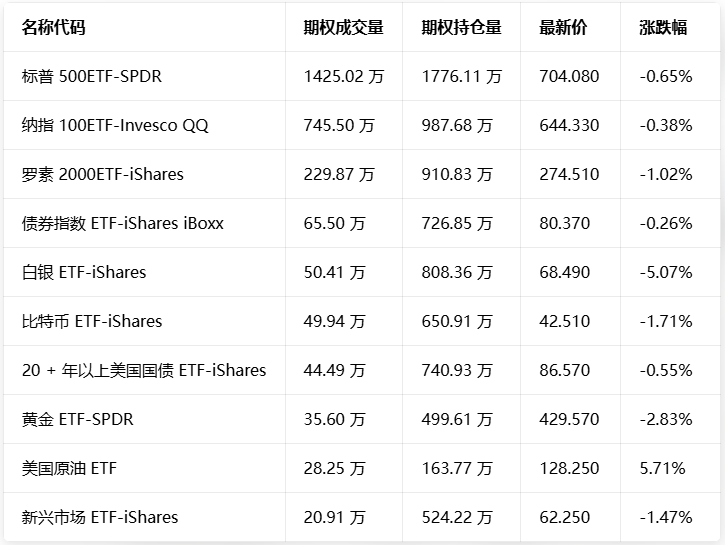Select the 白银 ETF-iShares row name
The width and height of the screenshot is (725, 545).
[84, 272]
